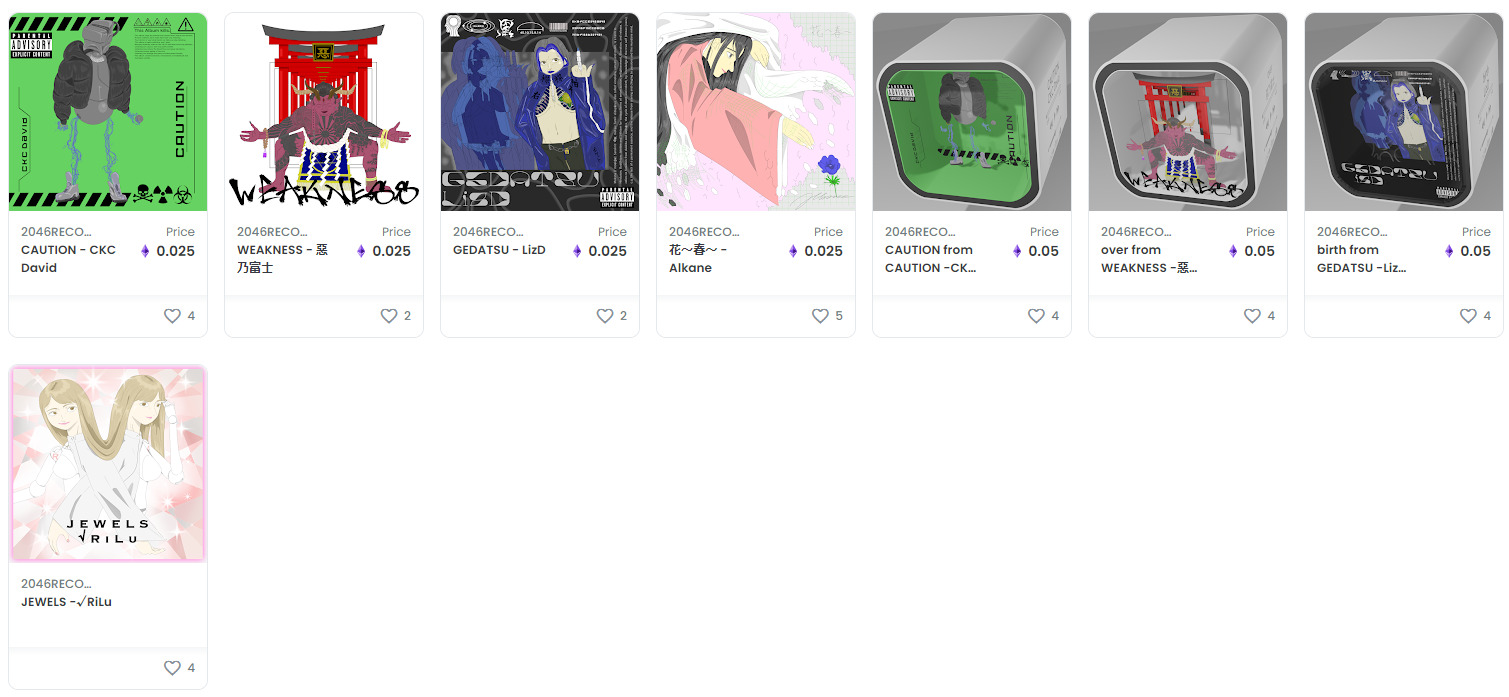Favorite the birth from GEDATSU item
The image size is (1509, 697).
tap(1468, 316)
